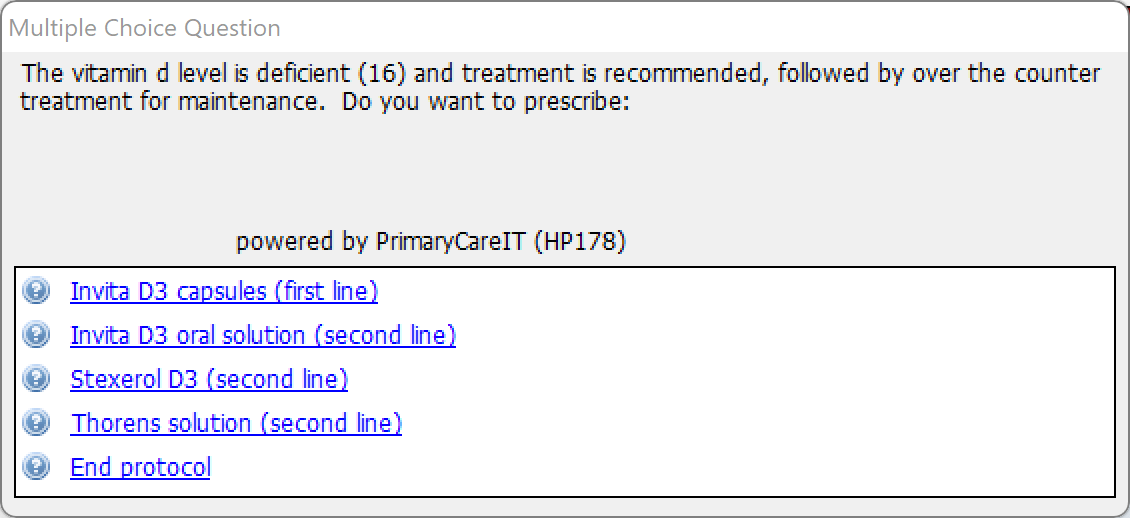The image size is (1130, 518).
Task: Pick Thorens solution (second line)
Action: [236, 424]
